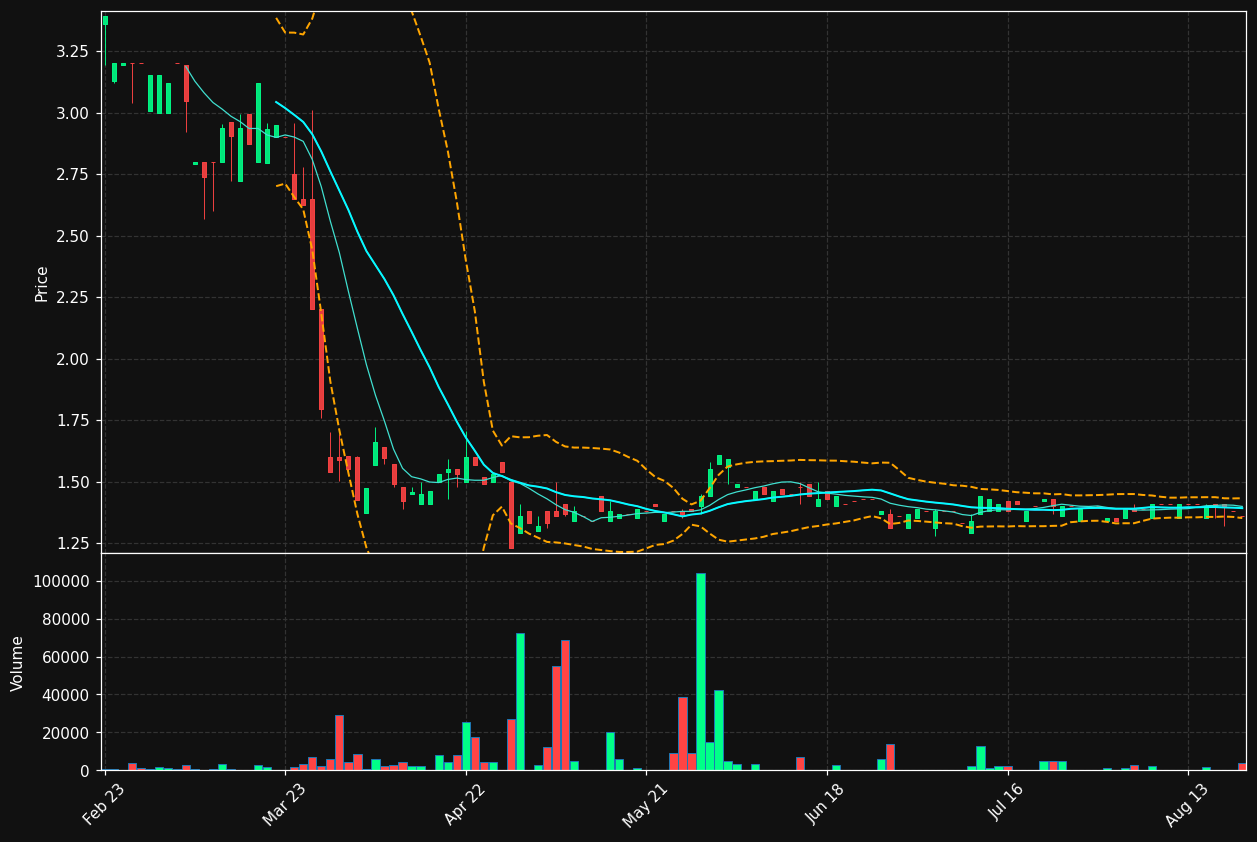Click the 2.75 price tick label

point(72,175)
